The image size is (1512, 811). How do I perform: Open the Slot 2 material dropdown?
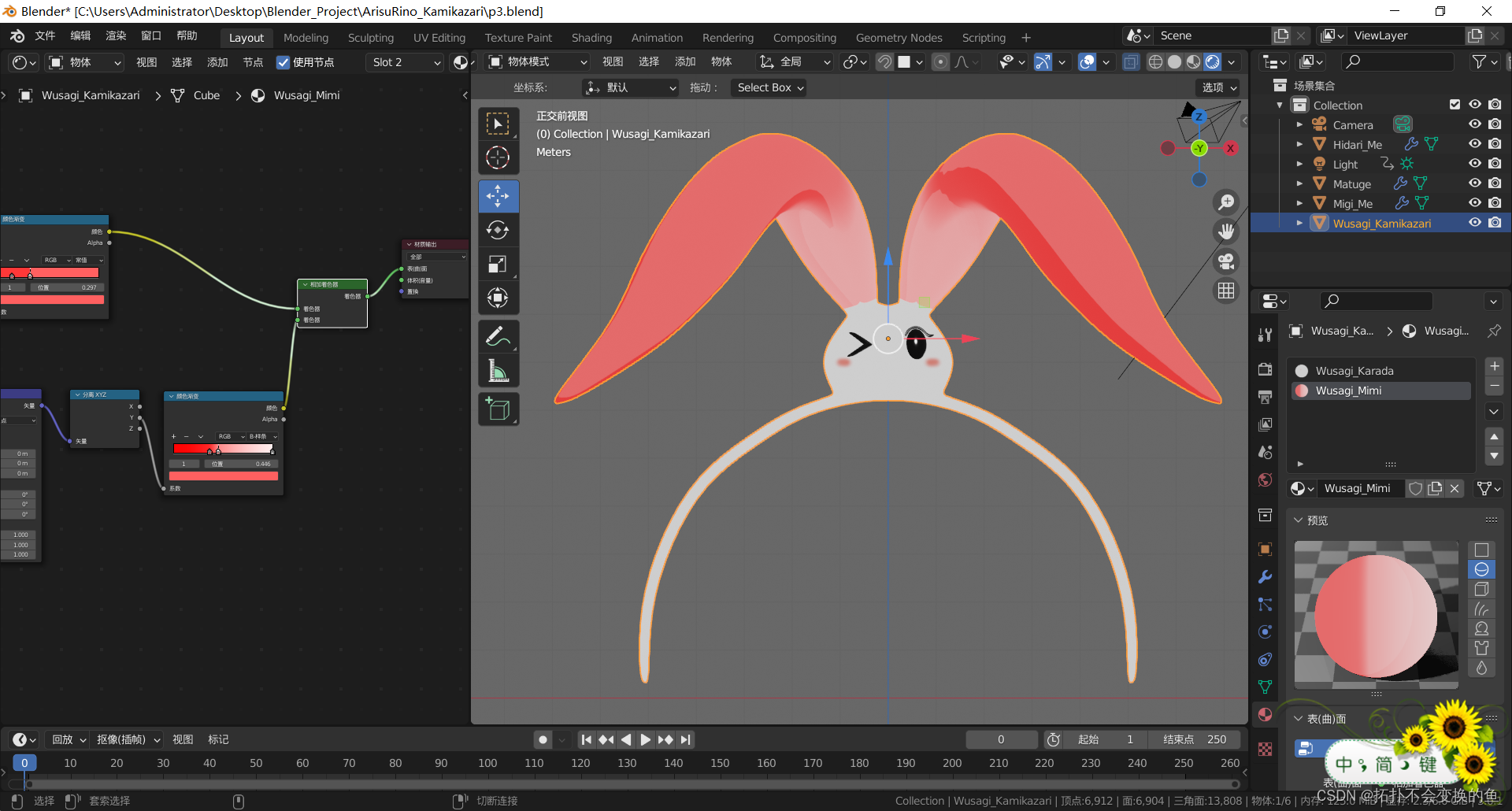click(x=406, y=62)
